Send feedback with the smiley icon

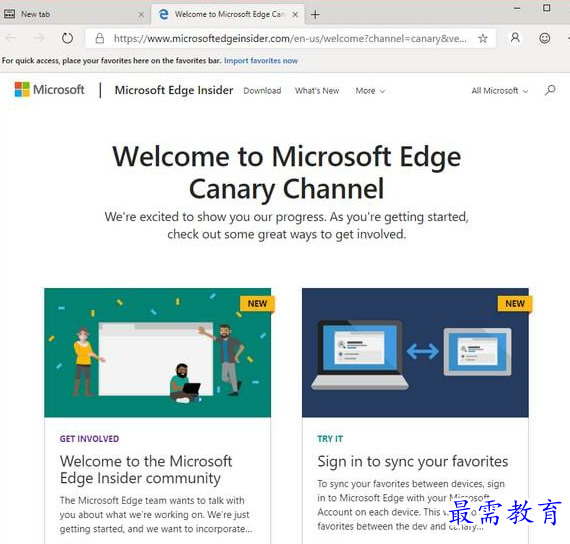point(545,38)
